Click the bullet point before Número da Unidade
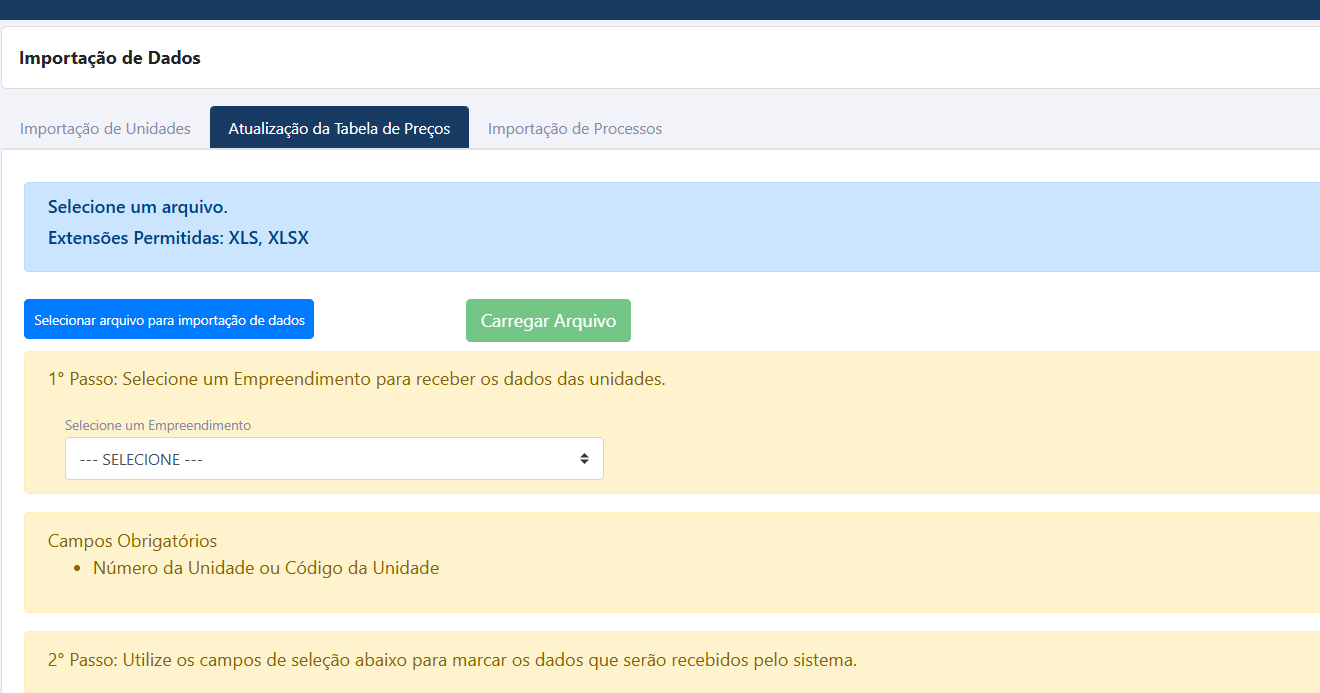This screenshot has height=693, width=1320. click(x=77, y=569)
